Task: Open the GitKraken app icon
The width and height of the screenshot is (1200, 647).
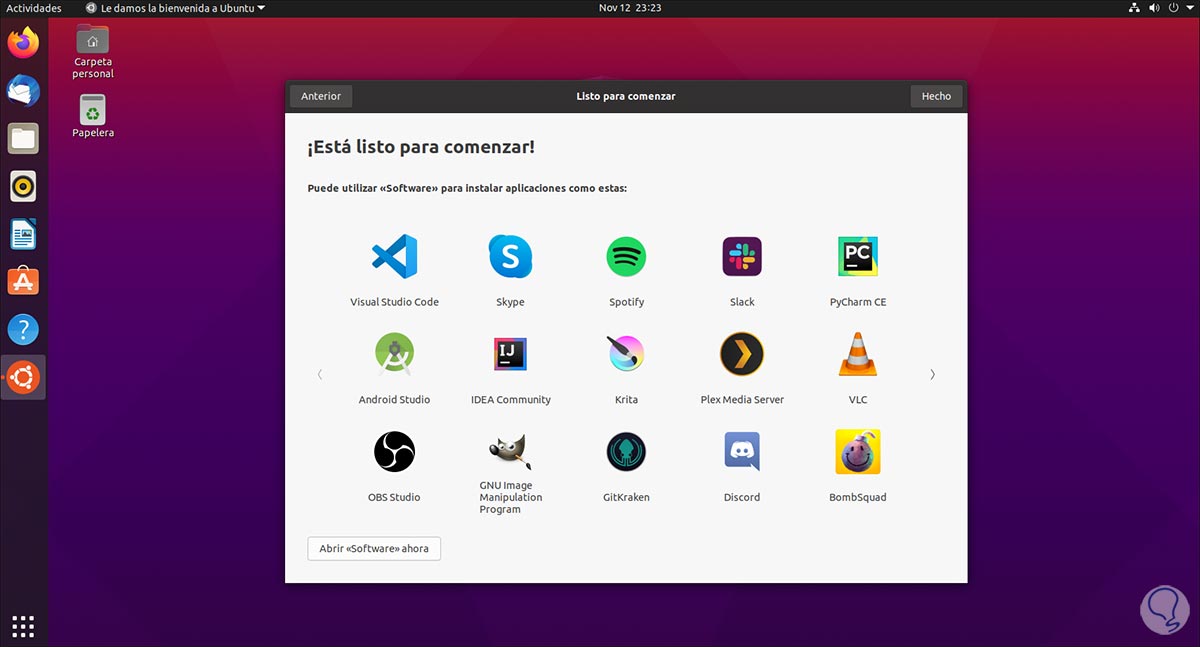Action: pyautogui.click(x=626, y=452)
